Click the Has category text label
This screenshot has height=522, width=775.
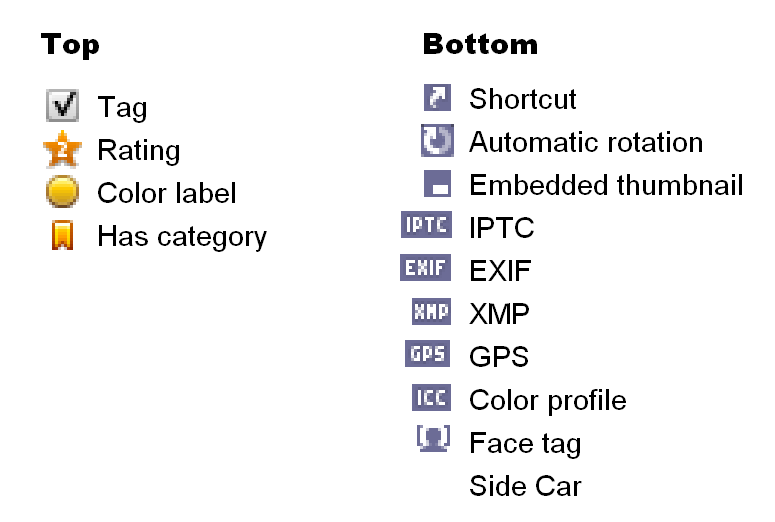[x=182, y=237]
